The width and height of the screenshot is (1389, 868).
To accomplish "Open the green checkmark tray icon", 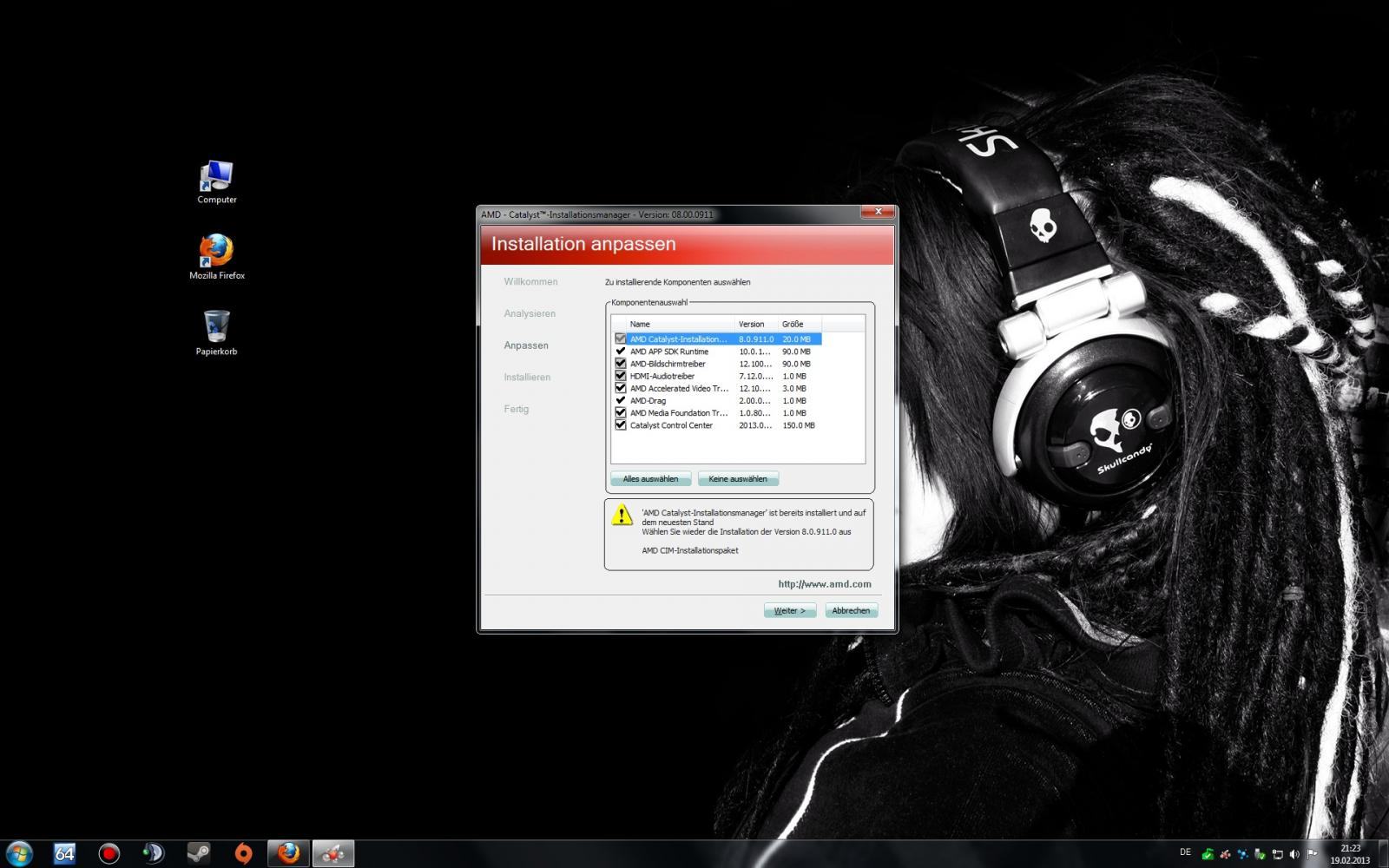I will coord(1207,854).
